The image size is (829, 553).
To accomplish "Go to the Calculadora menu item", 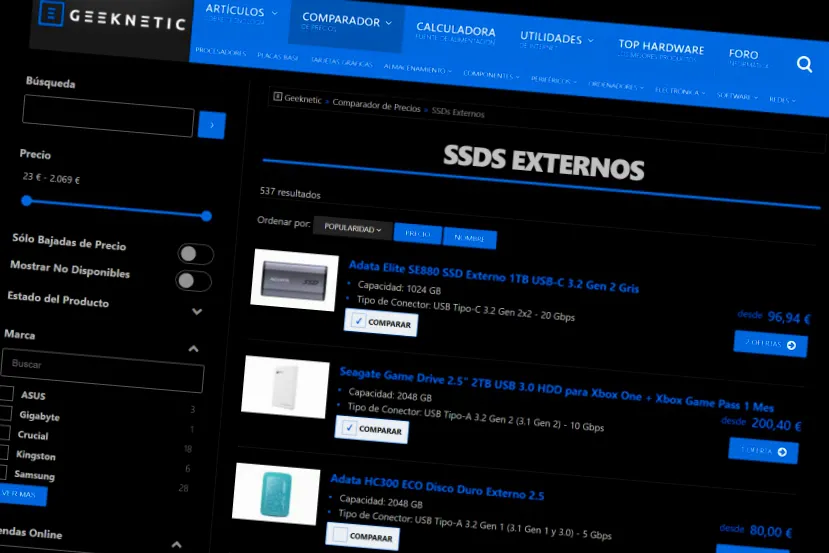I will pos(455,32).
